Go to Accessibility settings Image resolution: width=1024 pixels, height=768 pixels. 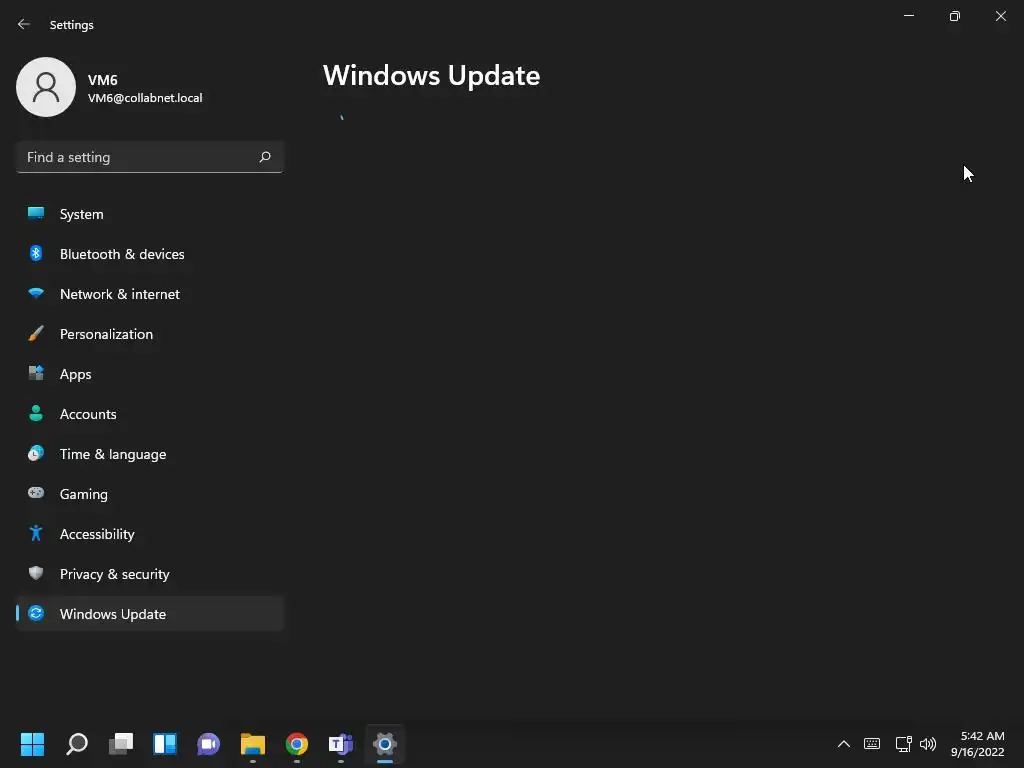pyautogui.click(x=150, y=534)
